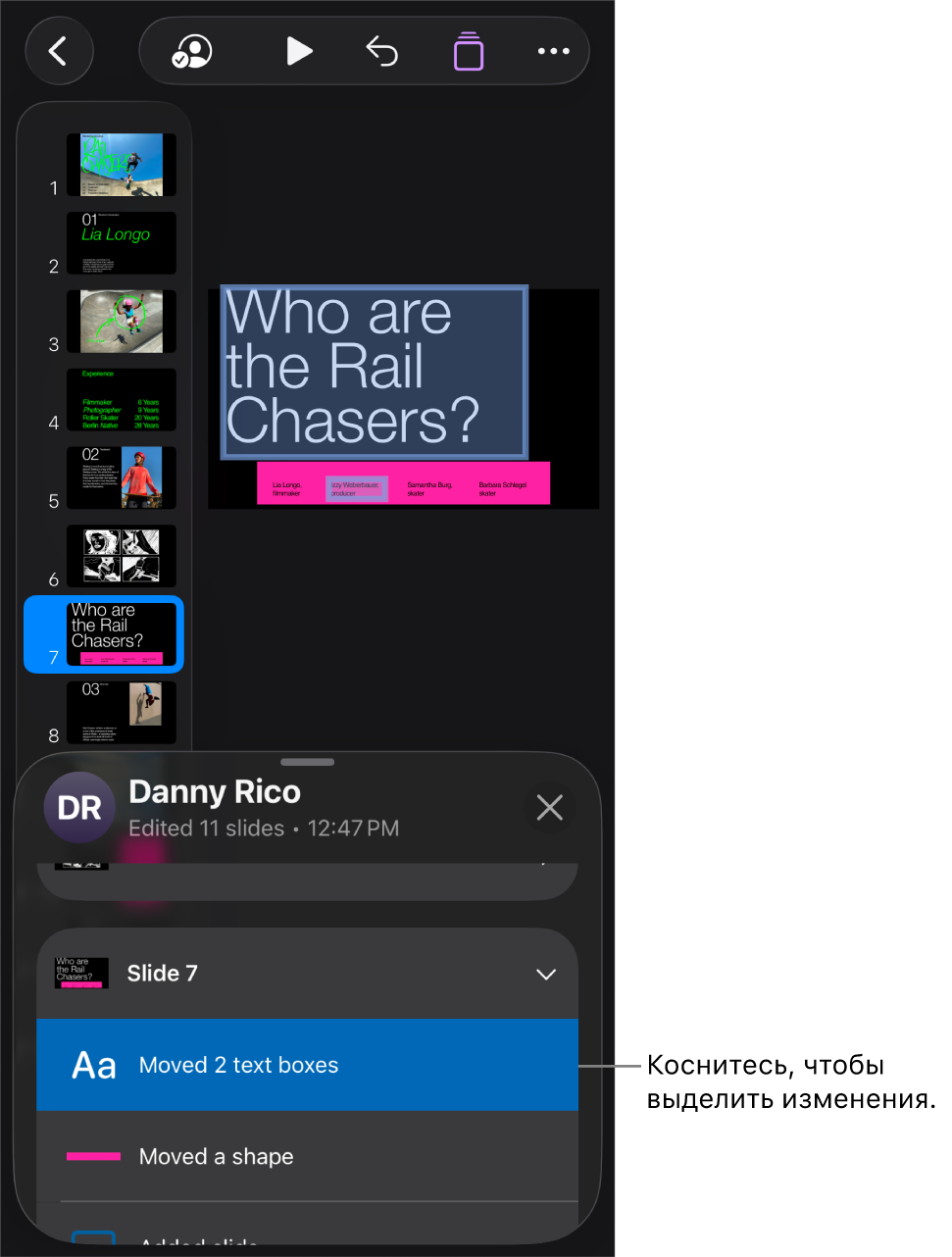Highlight the 'Moved 2 text boxes' change
Image resolution: width=952 pixels, height=1257 pixels.
click(307, 1065)
